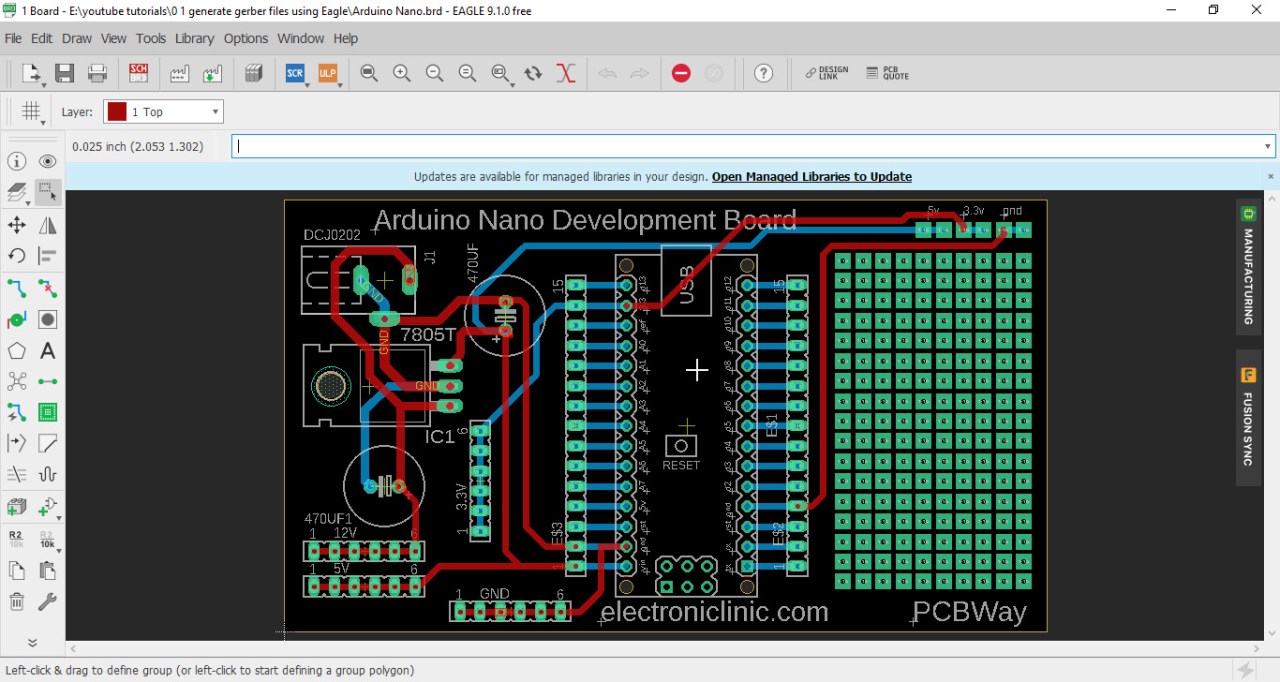Click the Delete trash can tool

(x=17, y=601)
